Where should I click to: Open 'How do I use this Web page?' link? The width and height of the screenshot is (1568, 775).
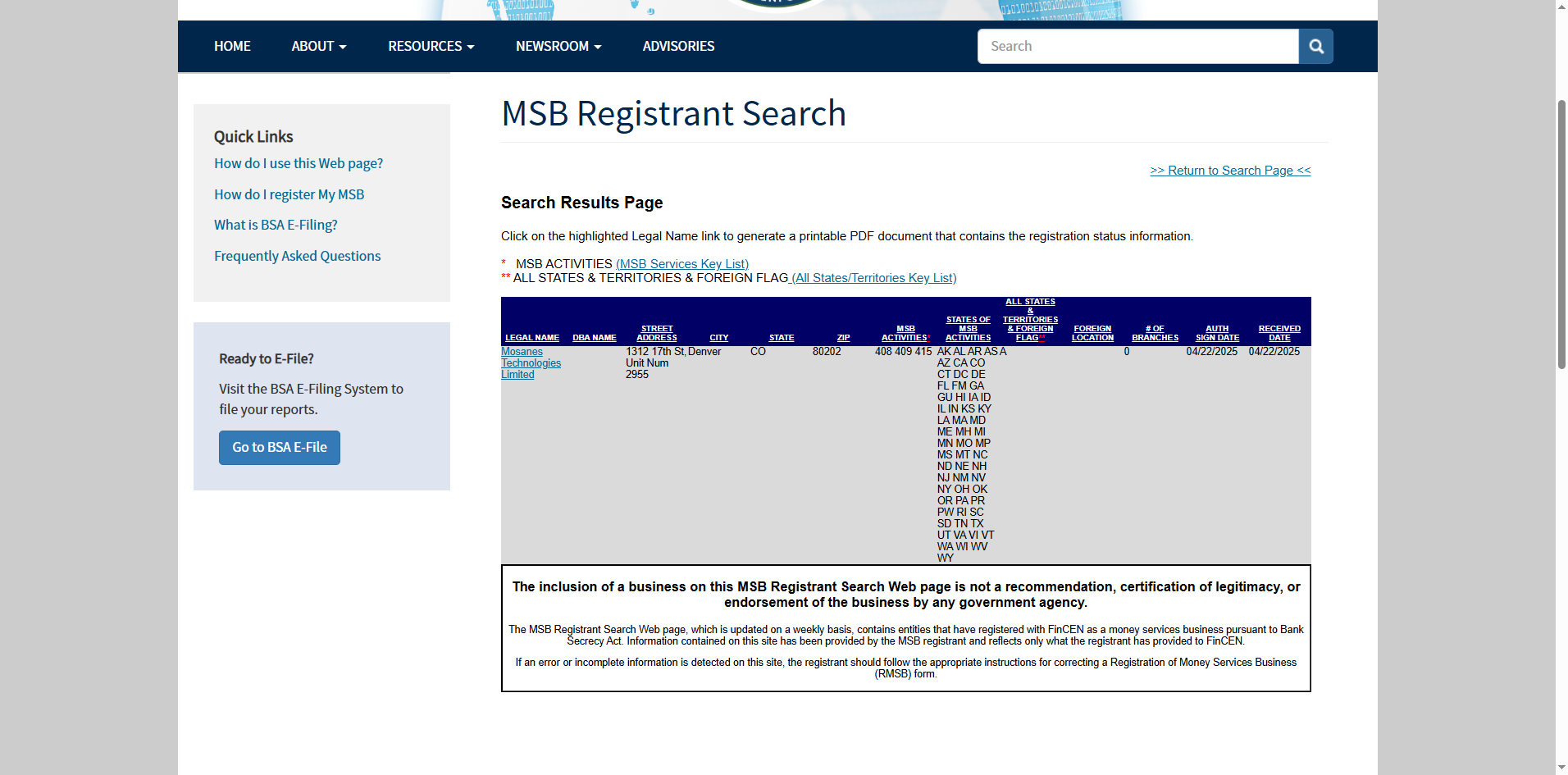[x=299, y=164]
